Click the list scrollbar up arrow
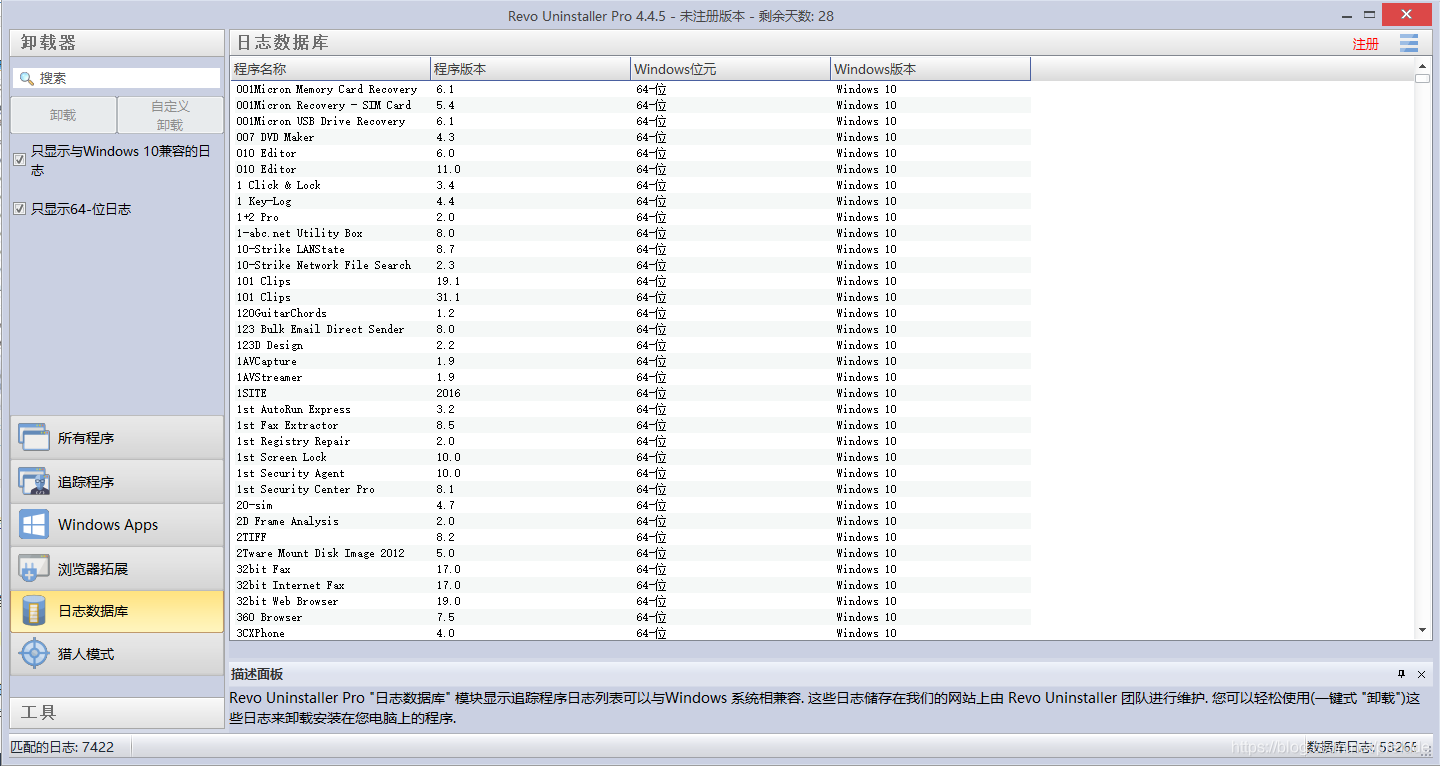 (x=1424, y=65)
